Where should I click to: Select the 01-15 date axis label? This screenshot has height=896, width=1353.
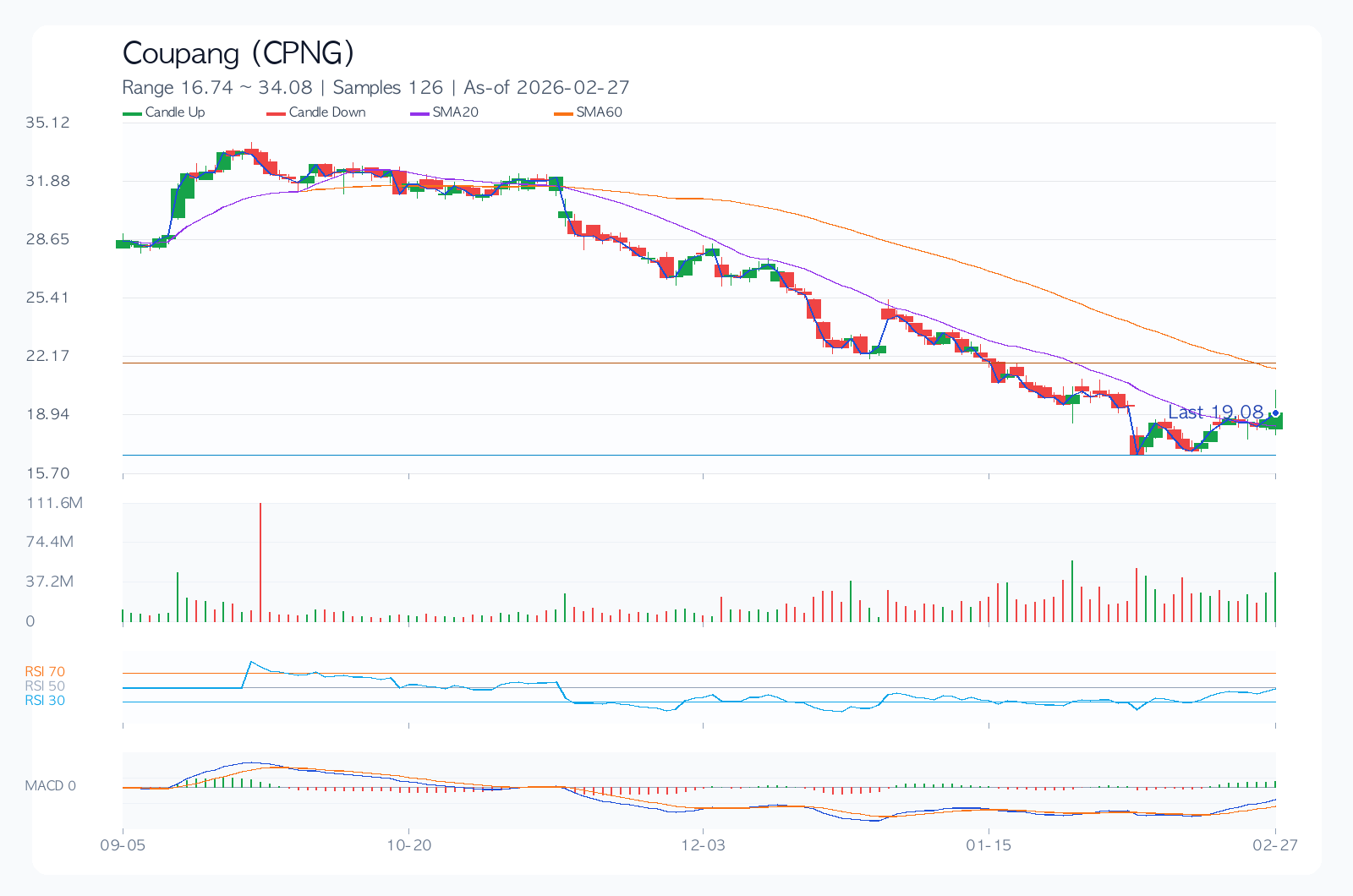click(x=989, y=844)
